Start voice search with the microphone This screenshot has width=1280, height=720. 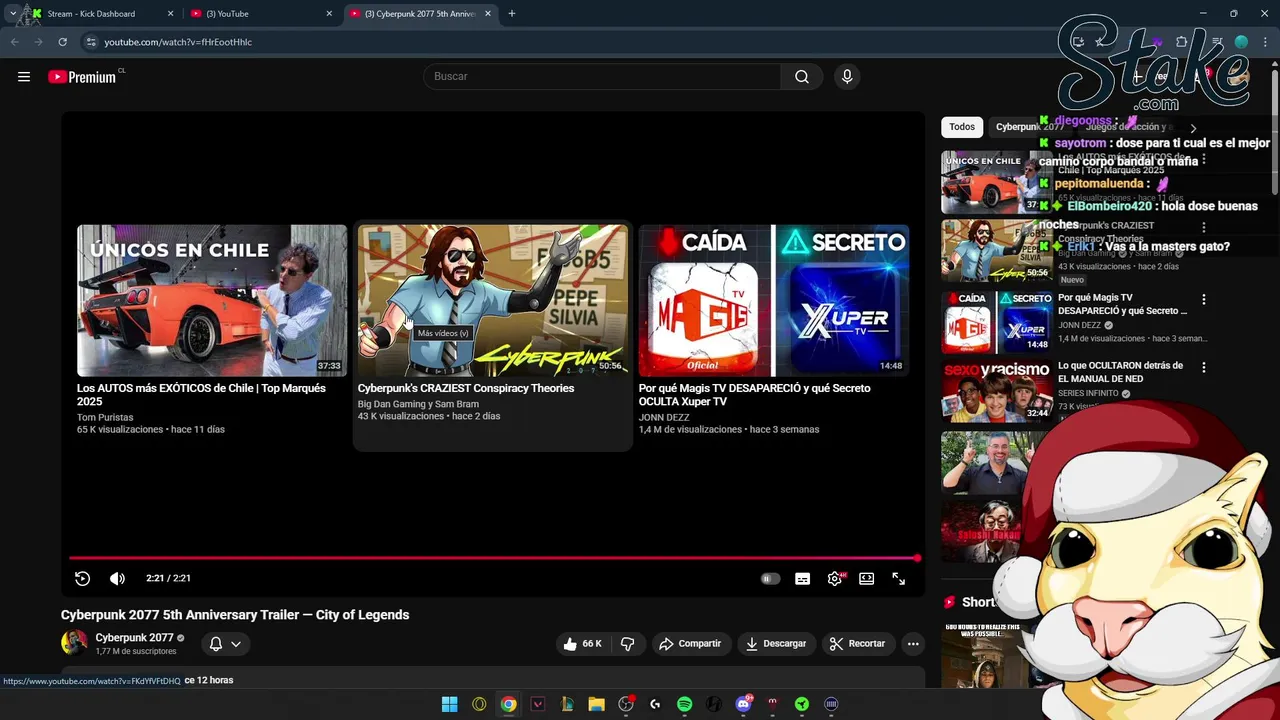[x=847, y=77]
